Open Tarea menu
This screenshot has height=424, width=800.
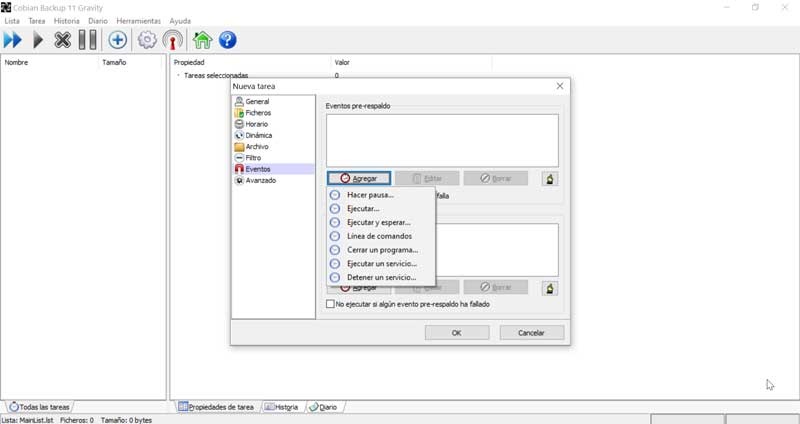[37, 21]
